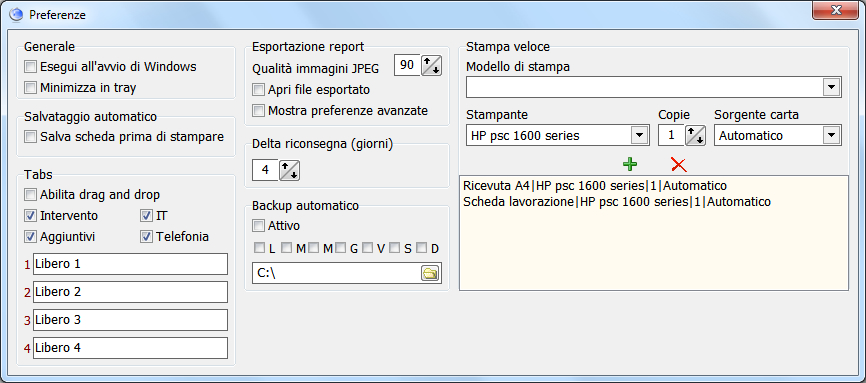The height and width of the screenshot is (383, 866).
Task: Toggle Abilita drag and drop
Action: 30,195
